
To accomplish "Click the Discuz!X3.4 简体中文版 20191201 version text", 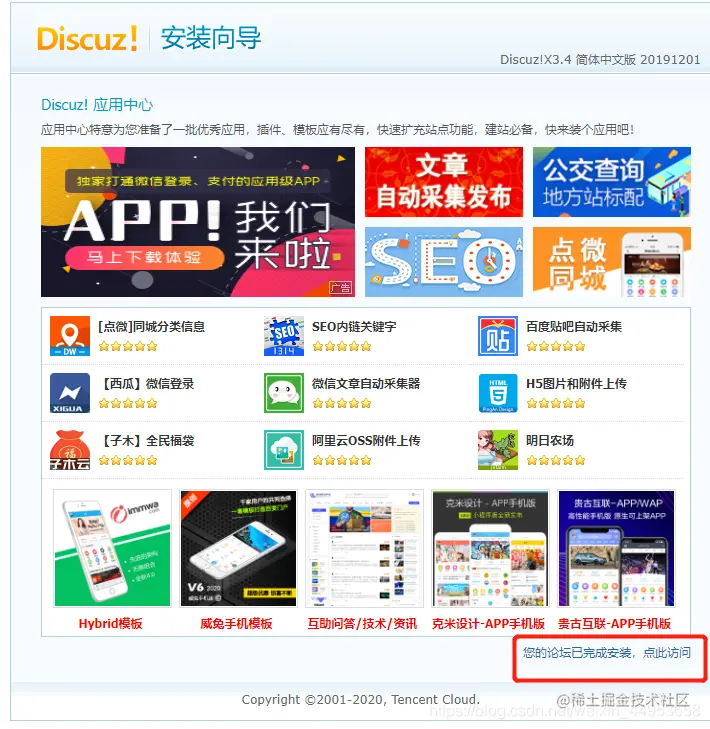I will point(600,60).
